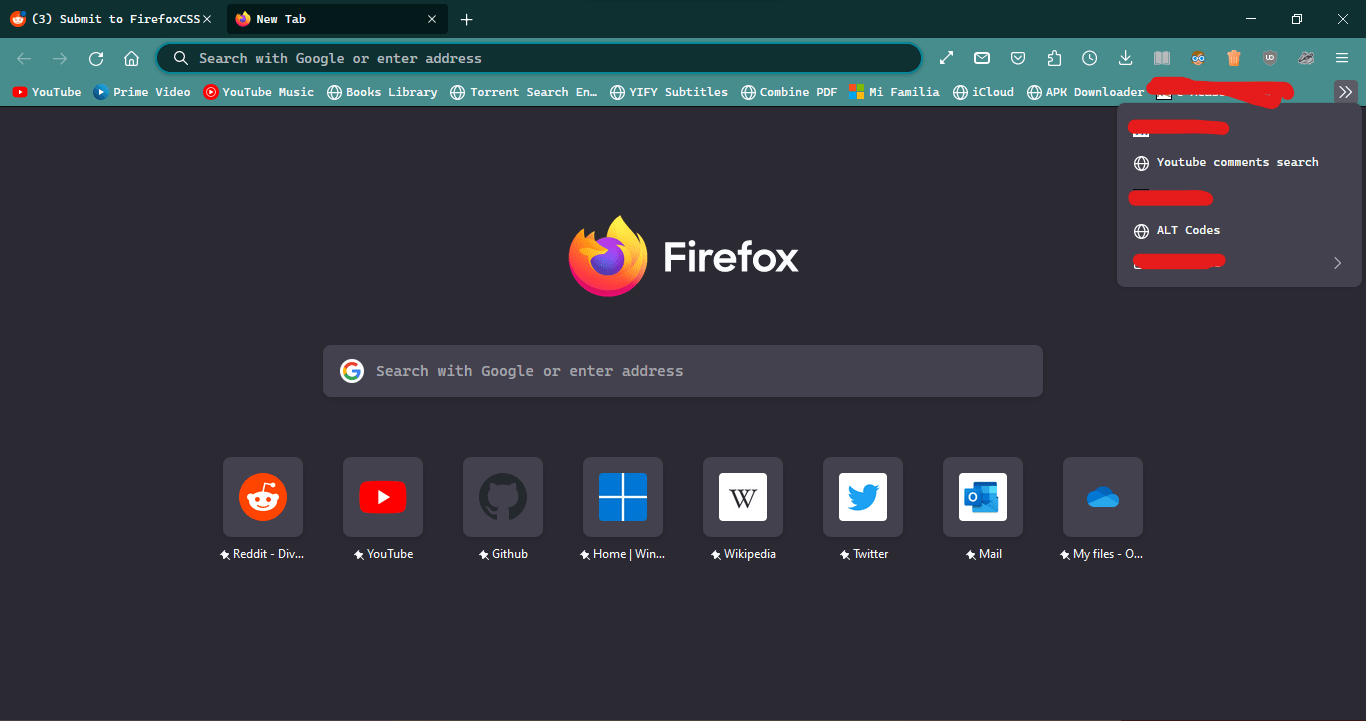Click the sneaker extension icon
The image size is (1366, 721).
pyautogui.click(x=1306, y=58)
